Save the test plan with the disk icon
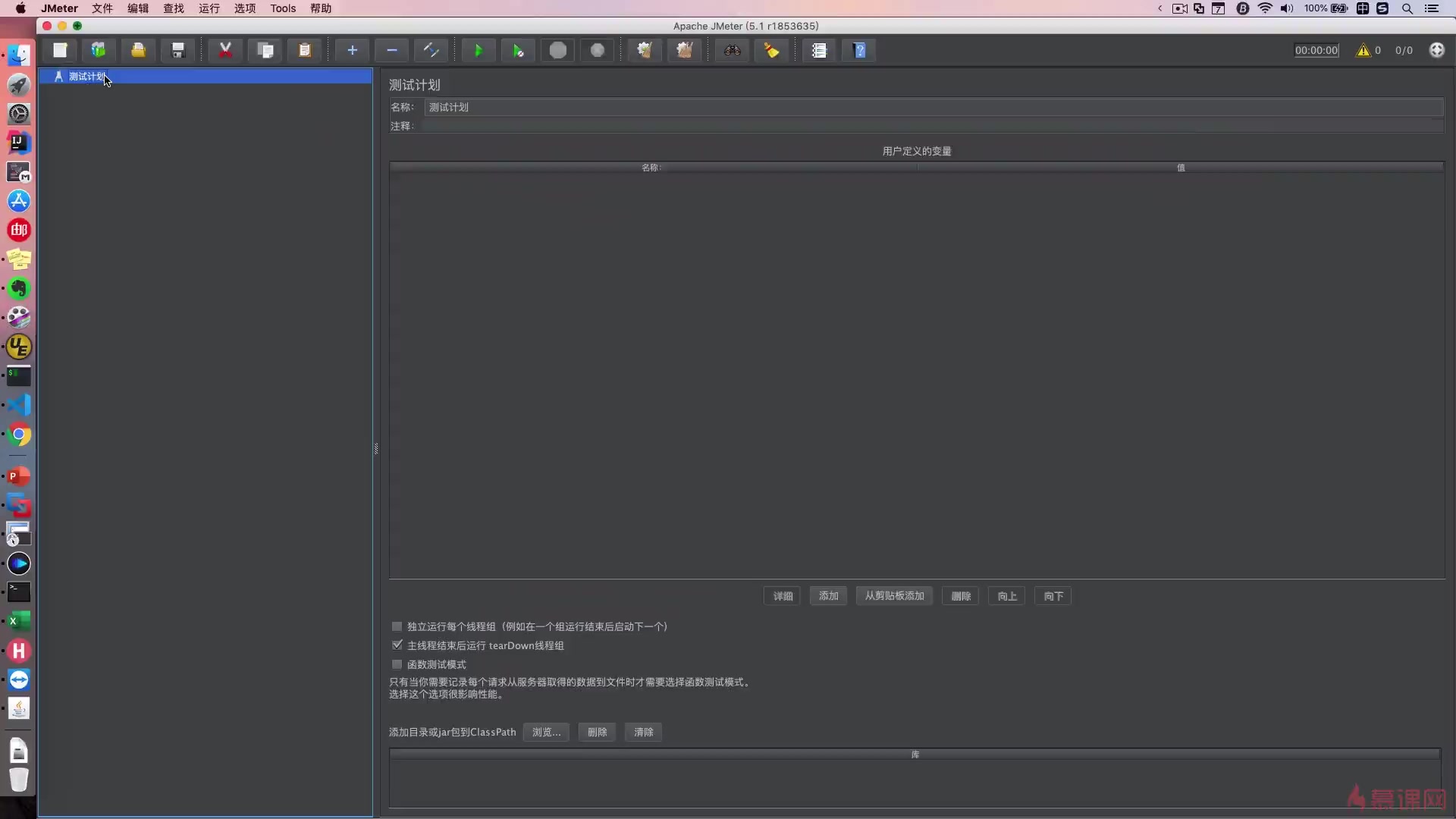Image resolution: width=1456 pixels, height=819 pixels. (x=178, y=50)
